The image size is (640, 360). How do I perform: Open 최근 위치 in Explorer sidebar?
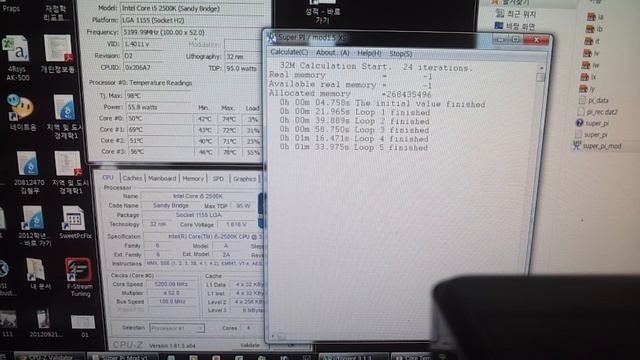(x=516, y=14)
